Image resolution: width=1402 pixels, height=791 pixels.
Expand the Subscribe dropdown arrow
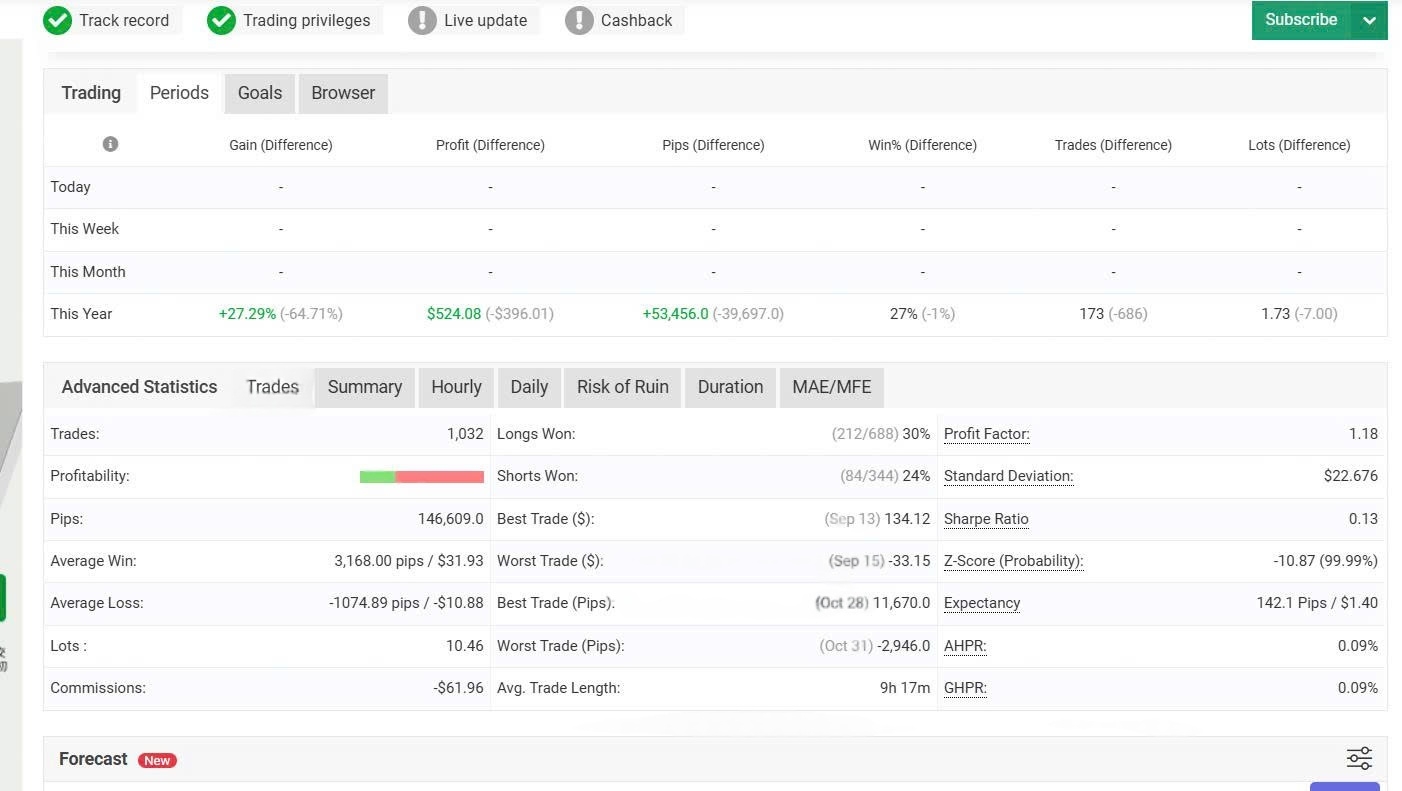[x=1369, y=20]
